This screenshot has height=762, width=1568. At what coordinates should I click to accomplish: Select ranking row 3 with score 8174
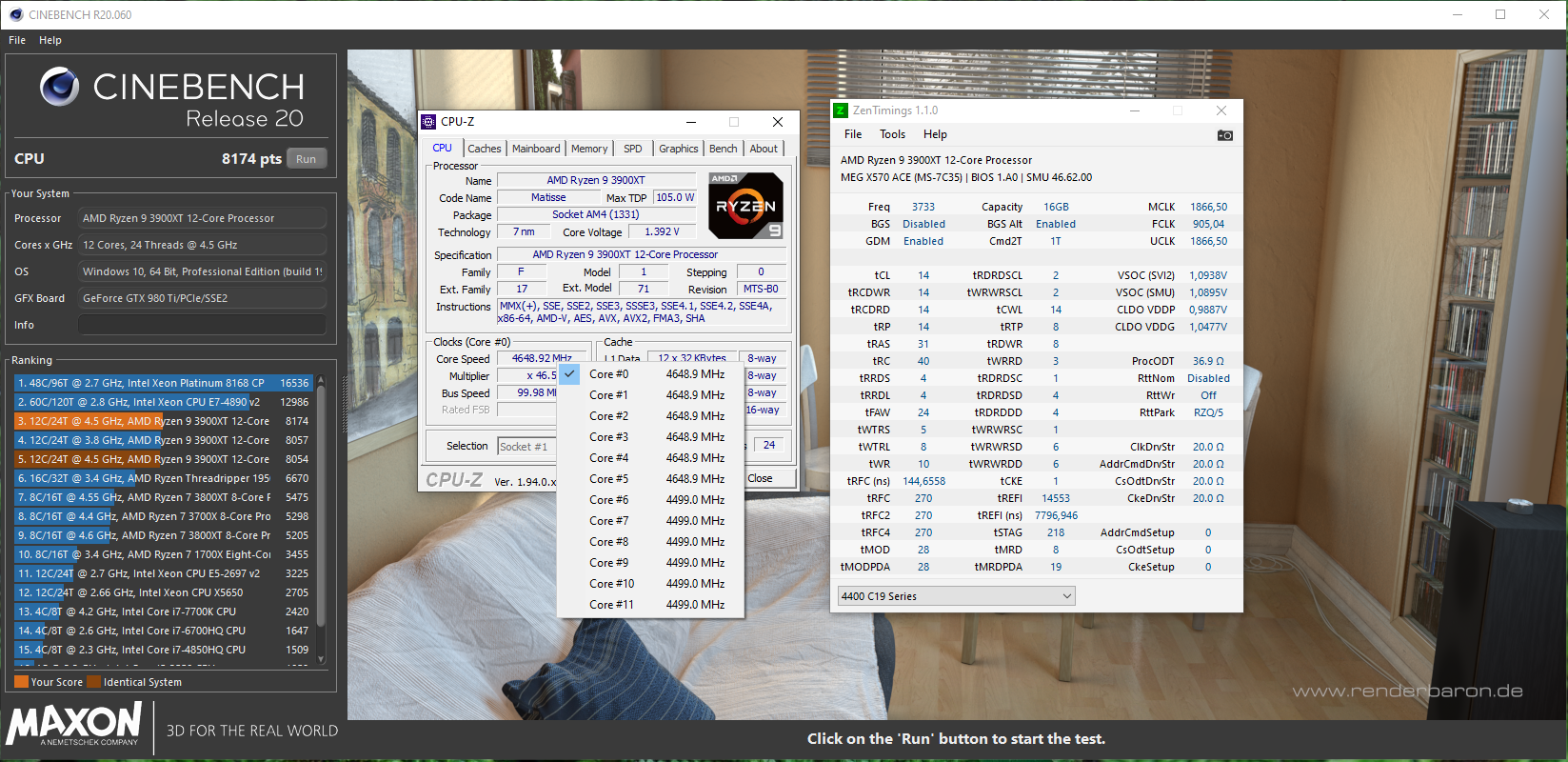(x=163, y=421)
